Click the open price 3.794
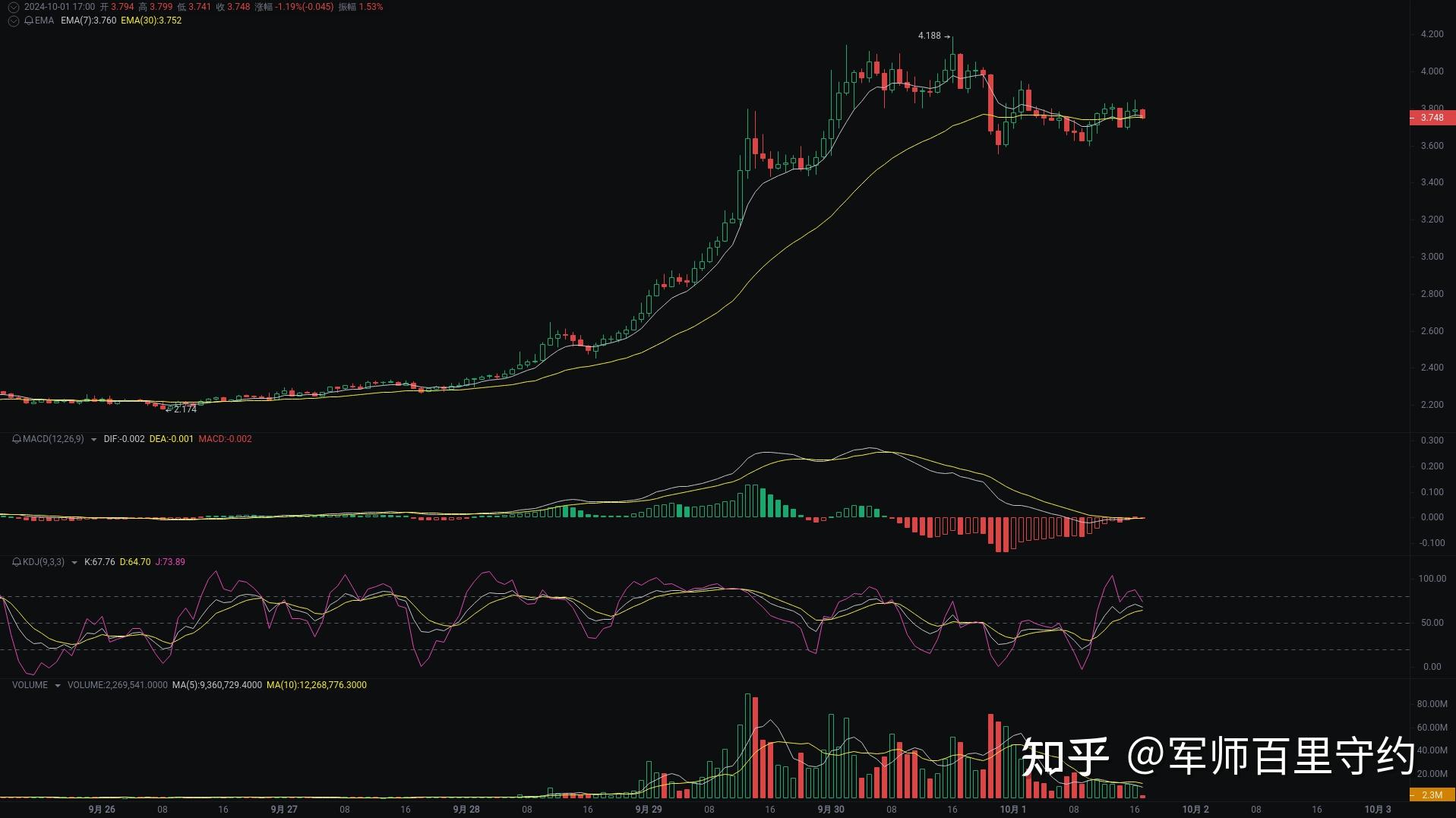1456x818 pixels. click(122, 7)
